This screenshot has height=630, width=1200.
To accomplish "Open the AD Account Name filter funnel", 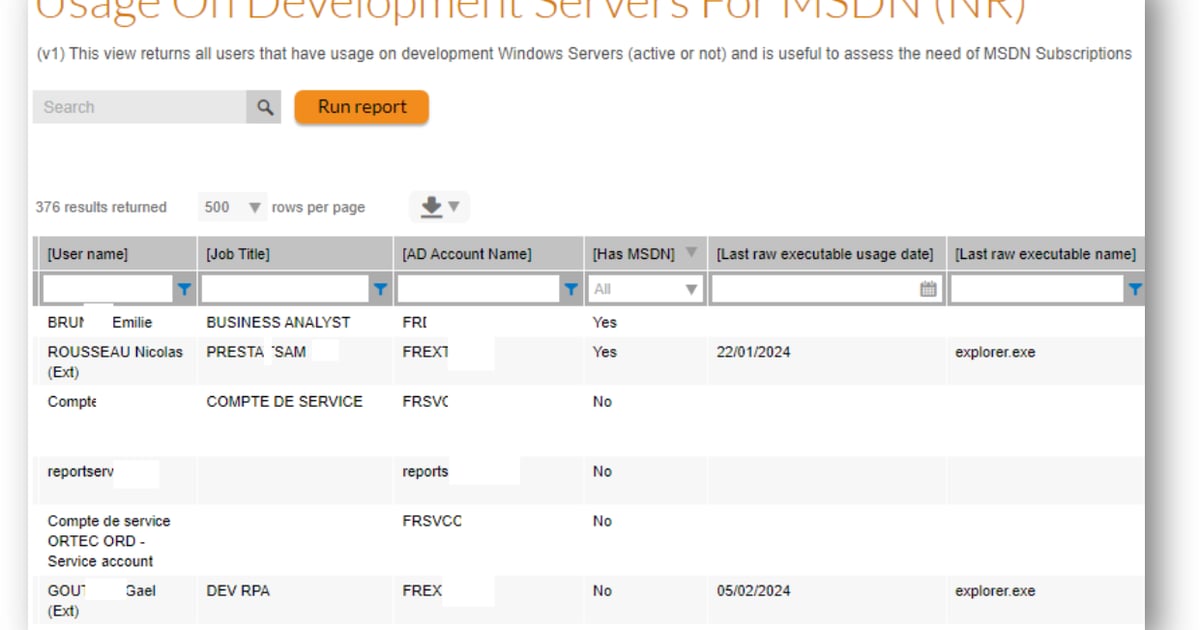I will pyautogui.click(x=570, y=288).
